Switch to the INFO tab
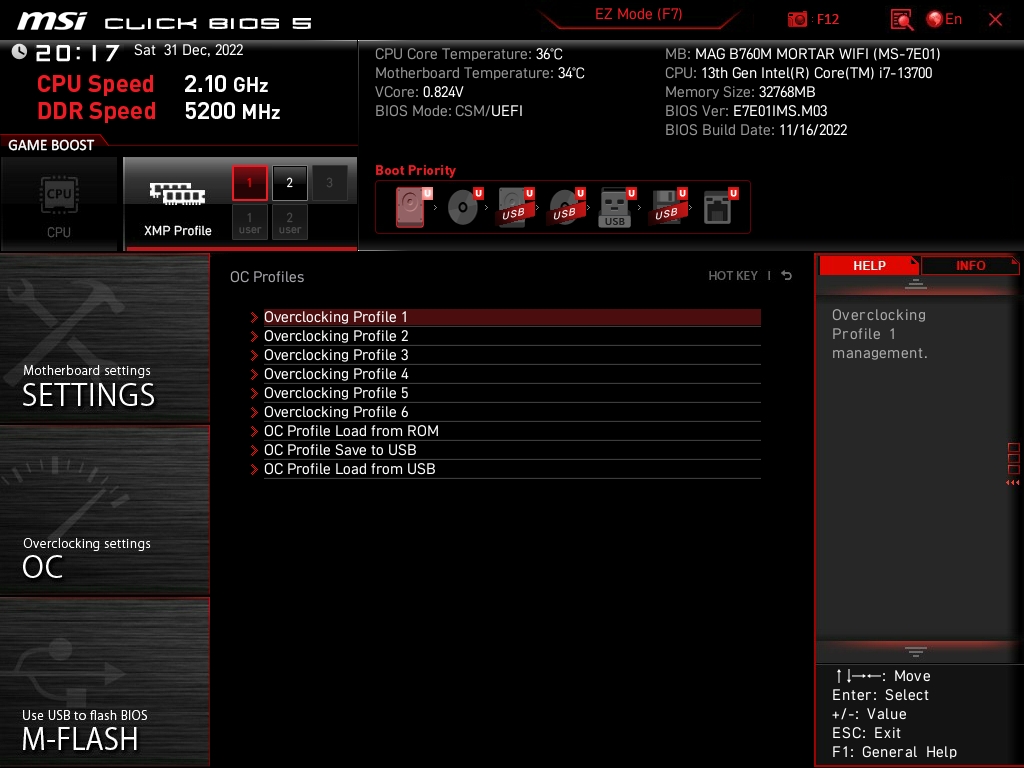 tap(970, 266)
